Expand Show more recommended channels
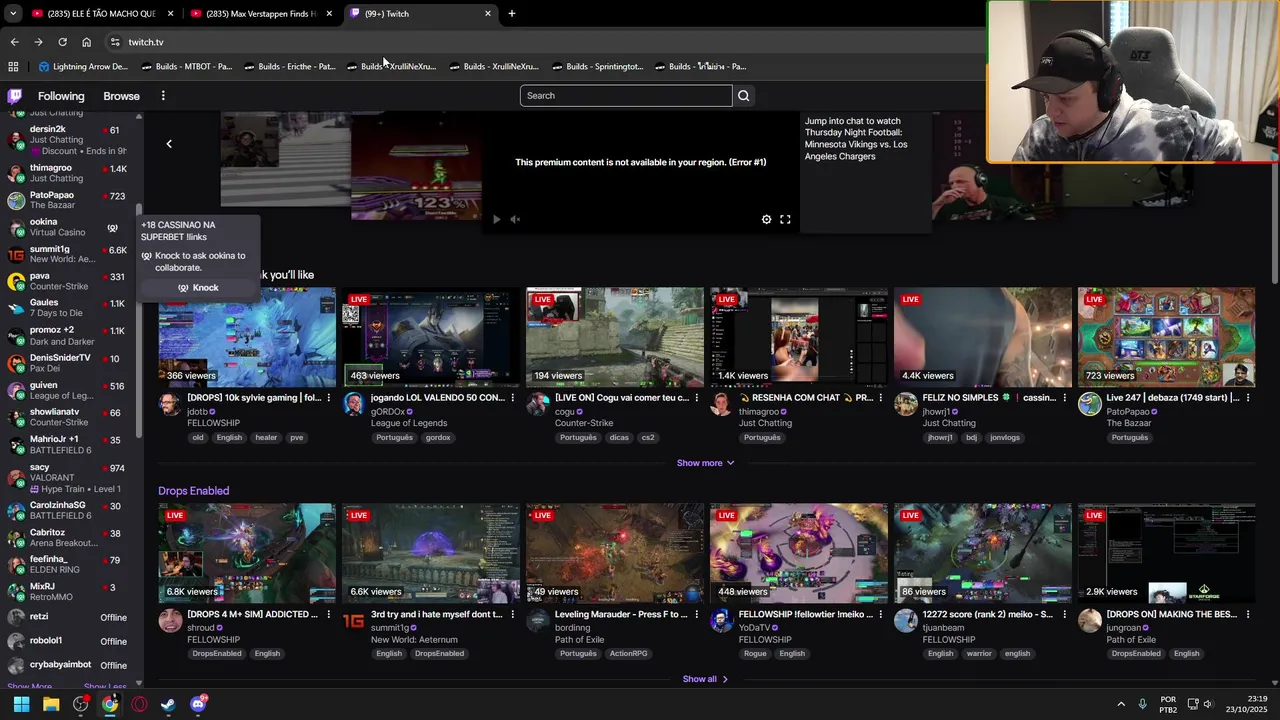The width and height of the screenshot is (1280, 720). (x=705, y=463)
